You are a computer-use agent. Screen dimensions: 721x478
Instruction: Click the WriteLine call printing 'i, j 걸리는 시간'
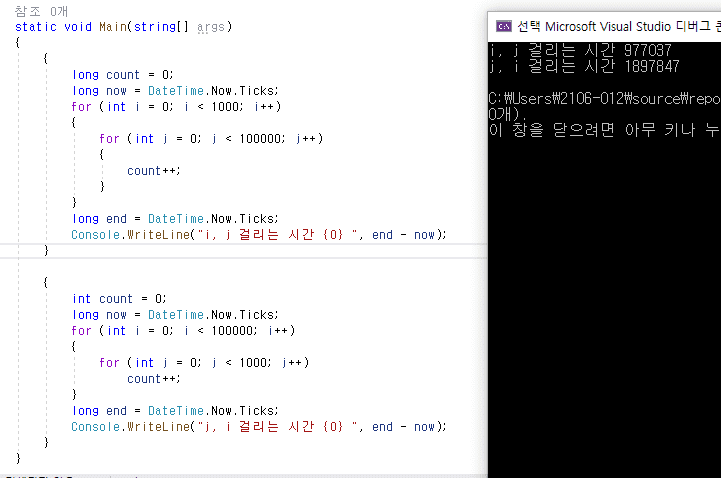[x=258, y=235]
